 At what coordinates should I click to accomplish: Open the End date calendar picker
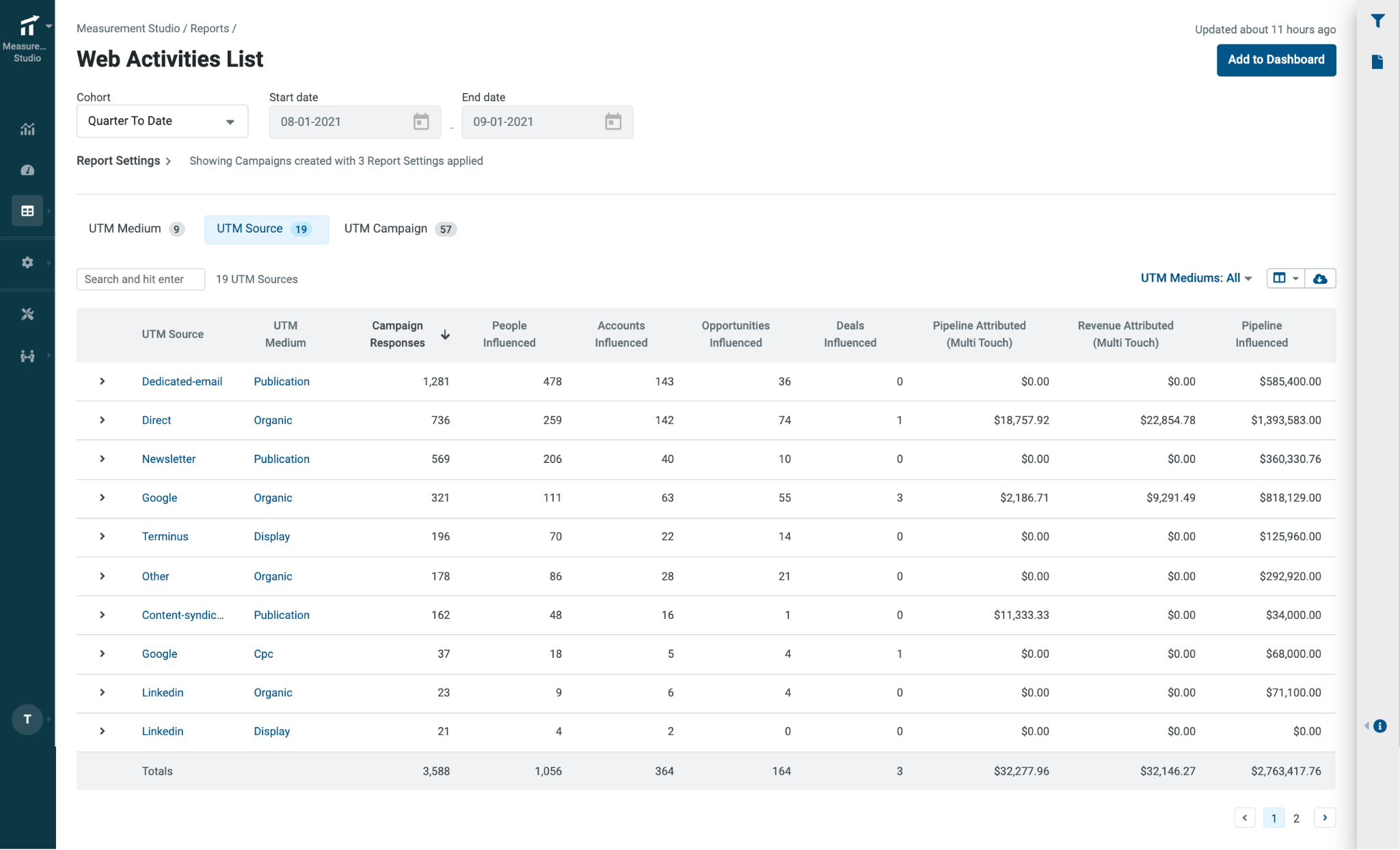613,122
